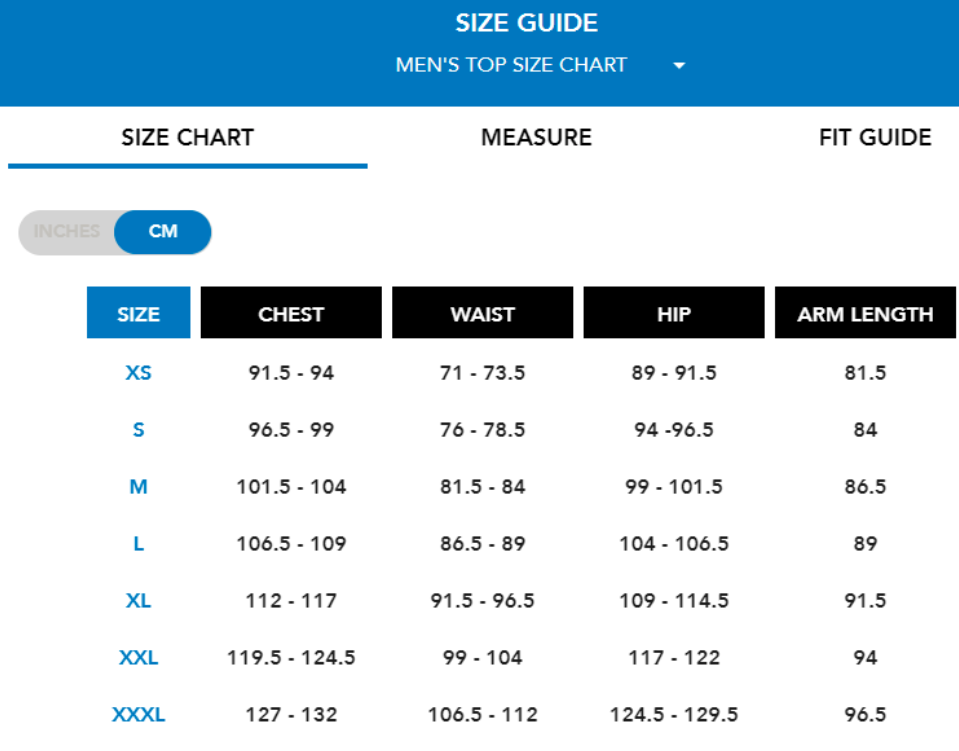Click the Men's Top Size Chart selector text
This screenshot has height=751, width=959.
point(511,65)
